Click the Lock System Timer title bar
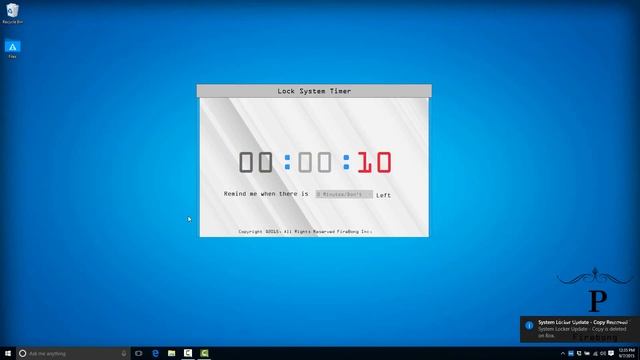The width and height of the screenshot is (640, 360). click(x=314, y=91)
